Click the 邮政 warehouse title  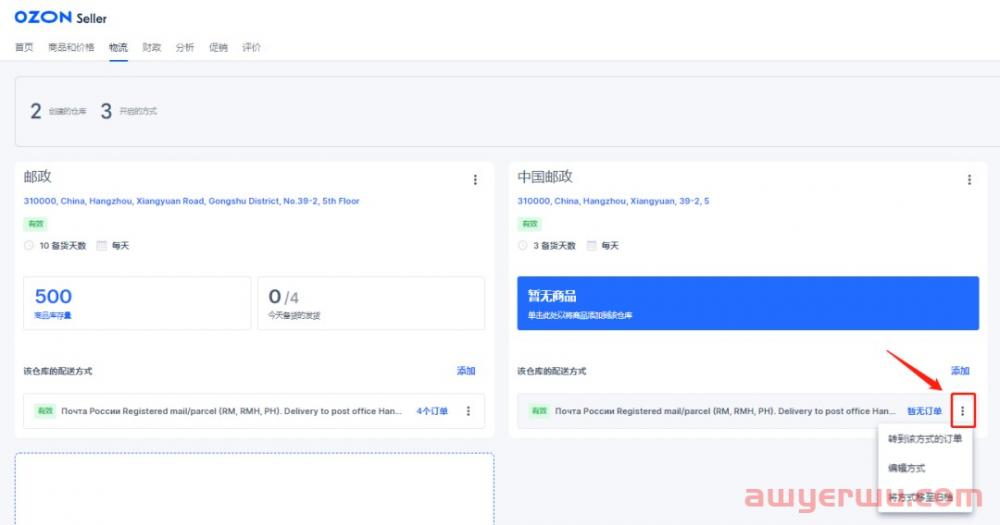point(38,177)
